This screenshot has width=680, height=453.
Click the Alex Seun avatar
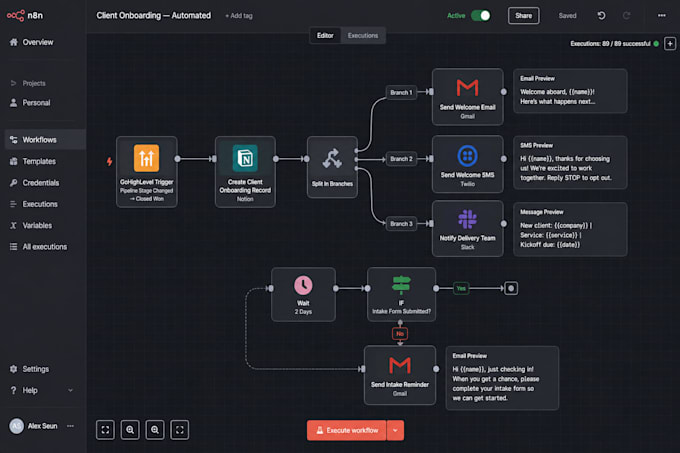point(16,426)
